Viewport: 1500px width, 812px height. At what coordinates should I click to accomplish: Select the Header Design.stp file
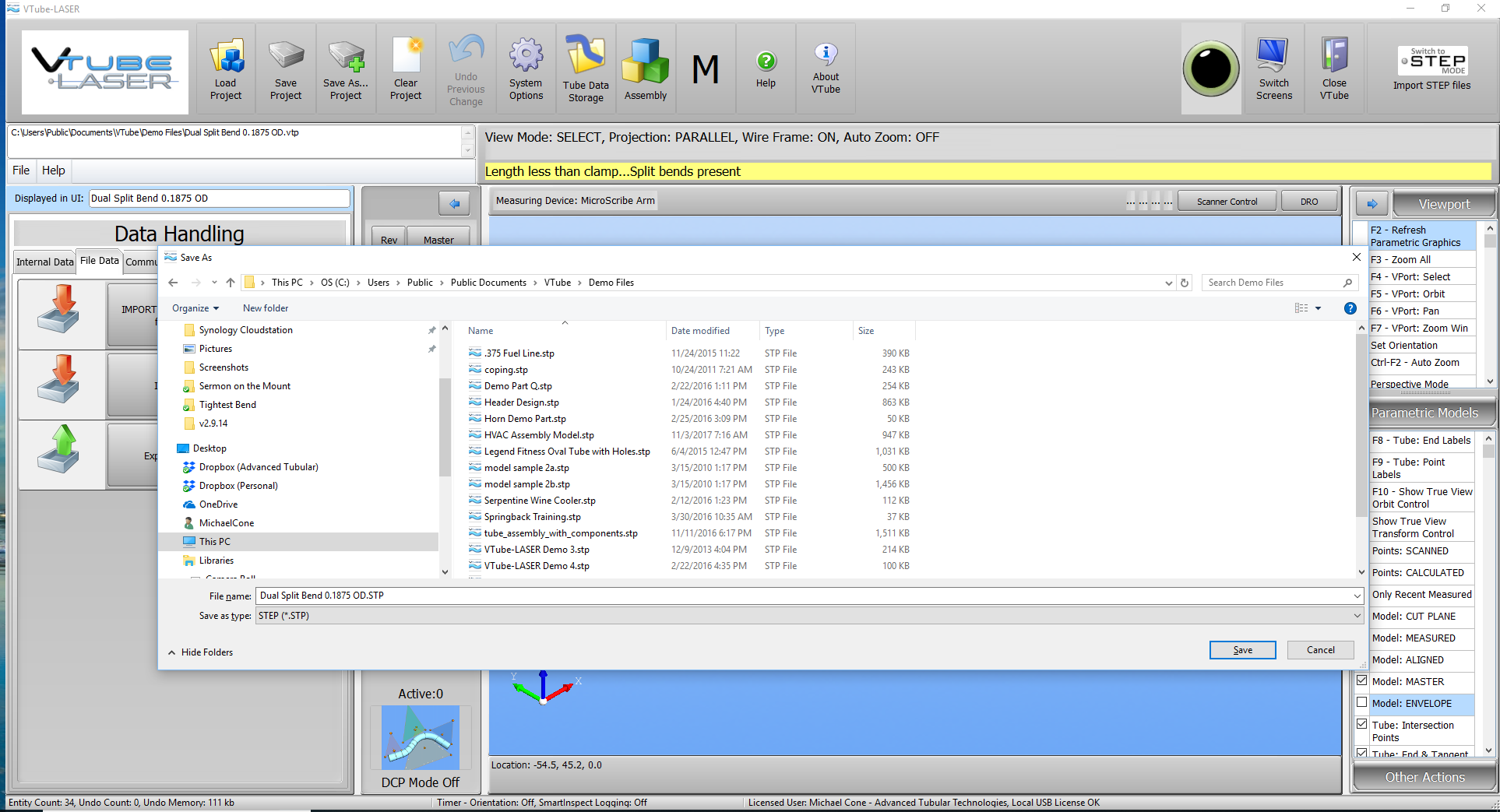coord(521,402)
